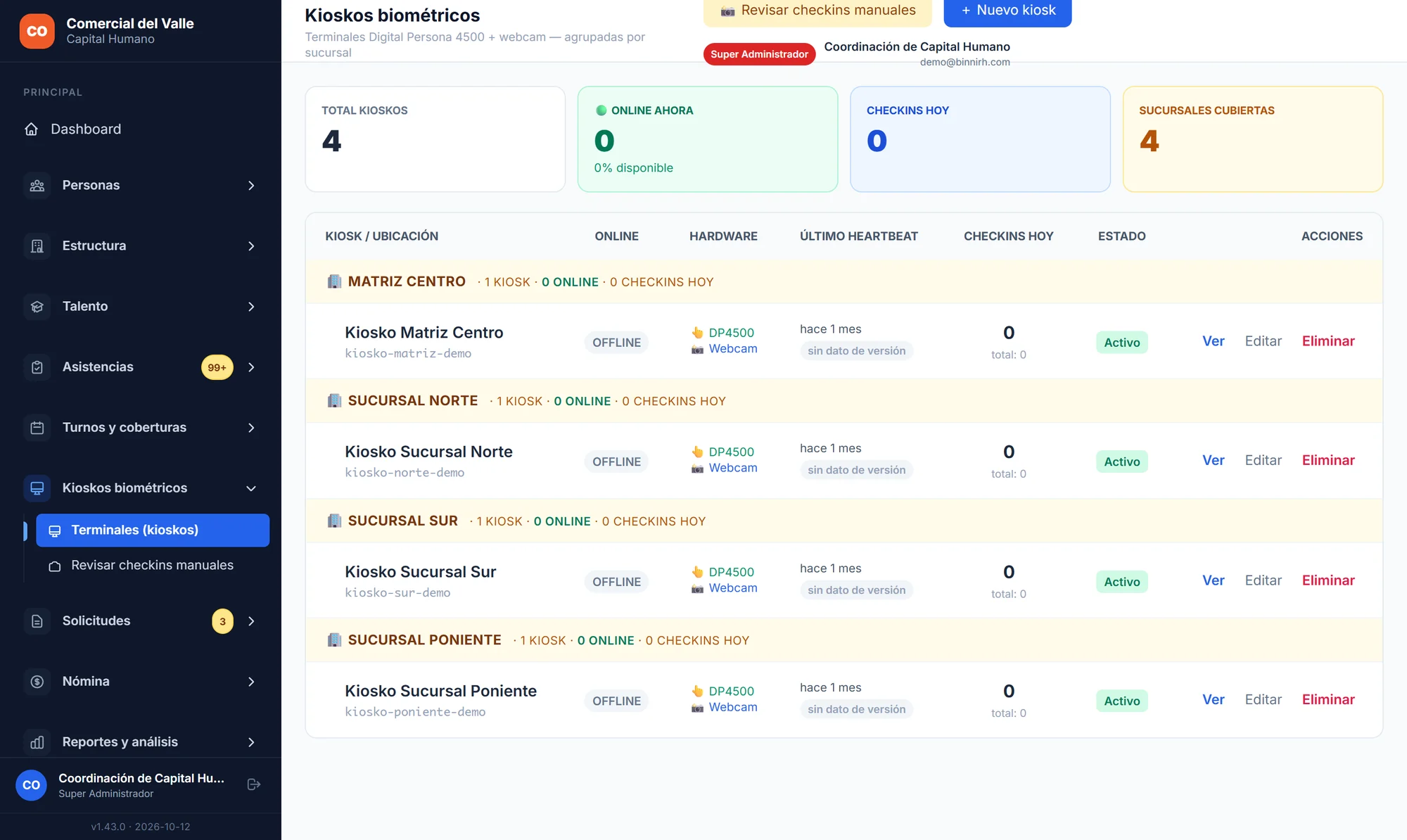Click the Super Administrador red badge
The width and height of the screenshot is (1407, 840).
point(759,54)
